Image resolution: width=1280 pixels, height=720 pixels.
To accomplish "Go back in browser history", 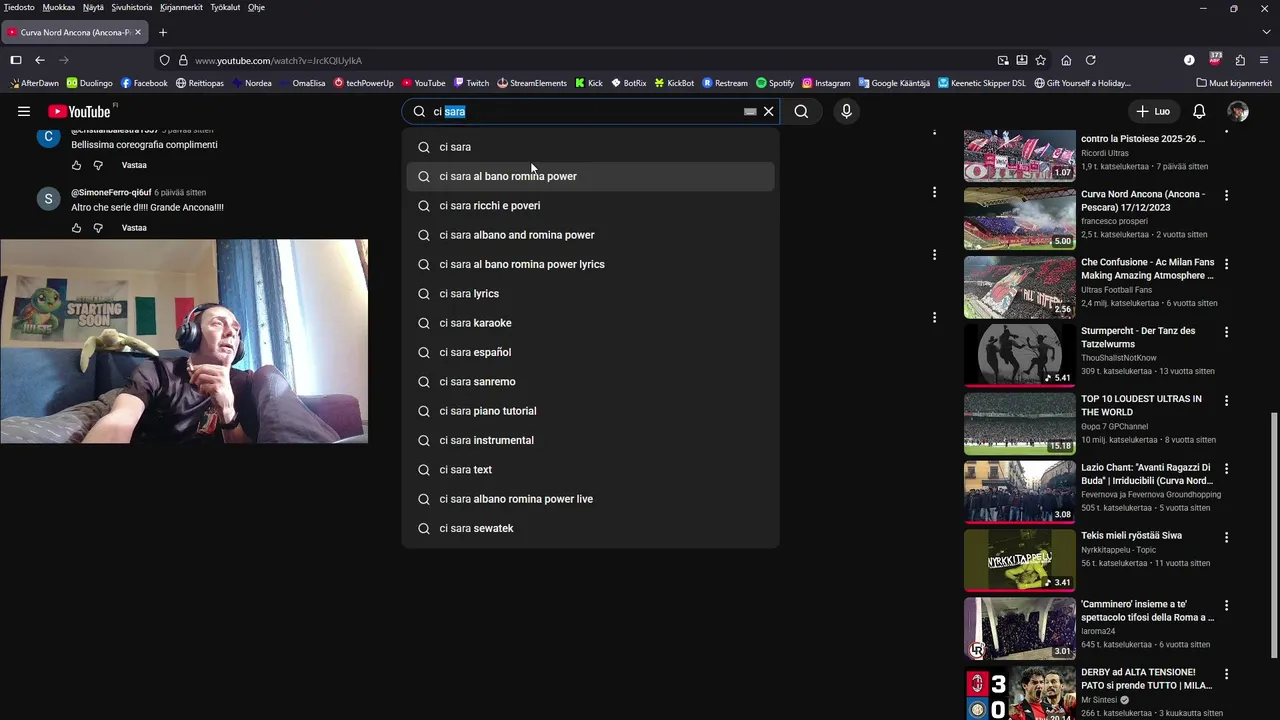I will tap(40, 60).
